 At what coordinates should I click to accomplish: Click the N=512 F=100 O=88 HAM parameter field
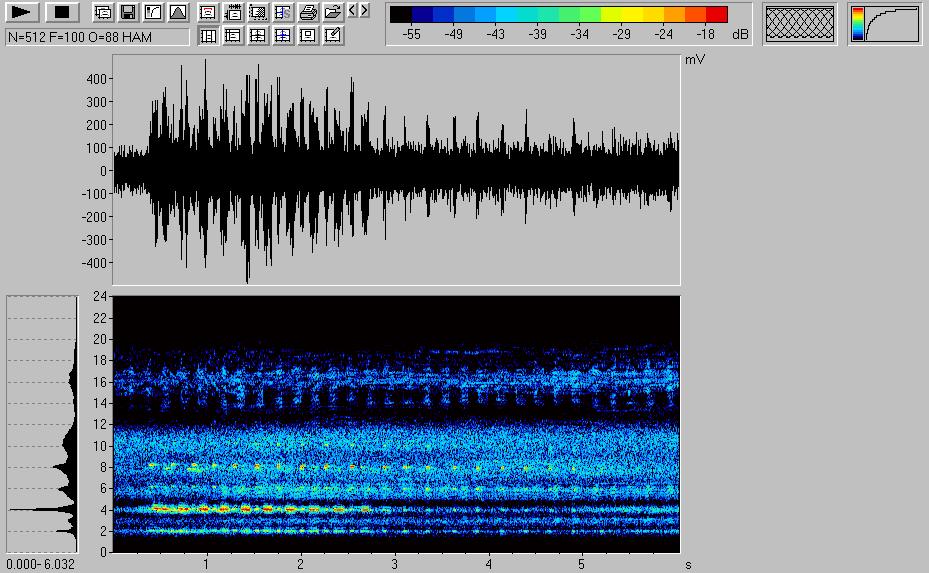tap(97, 36)
